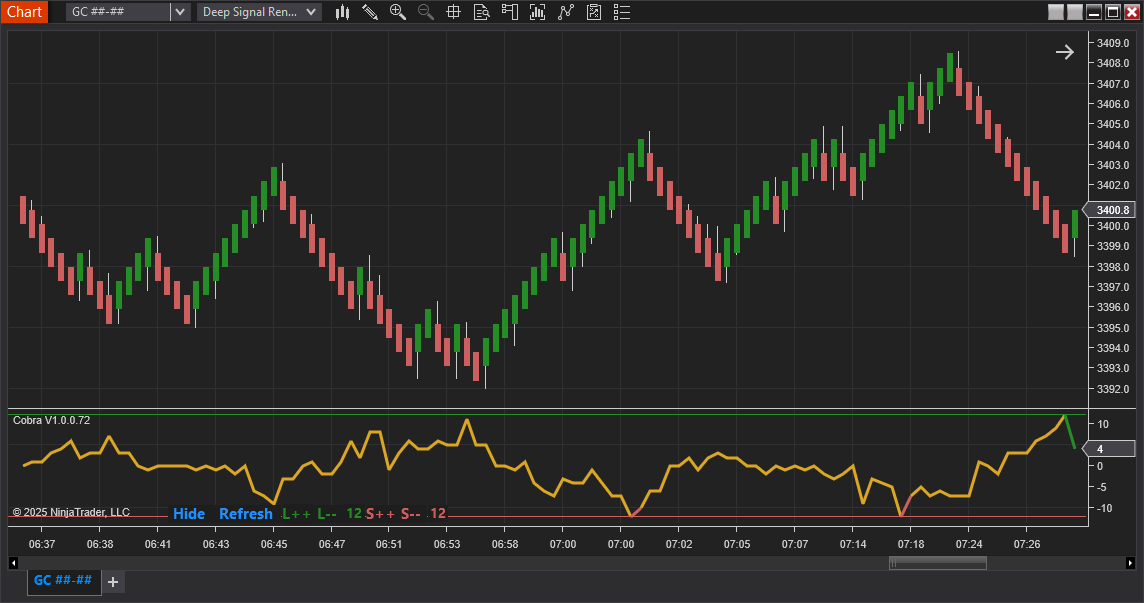Click the zoom out magnifier

[x=426, y=12]
